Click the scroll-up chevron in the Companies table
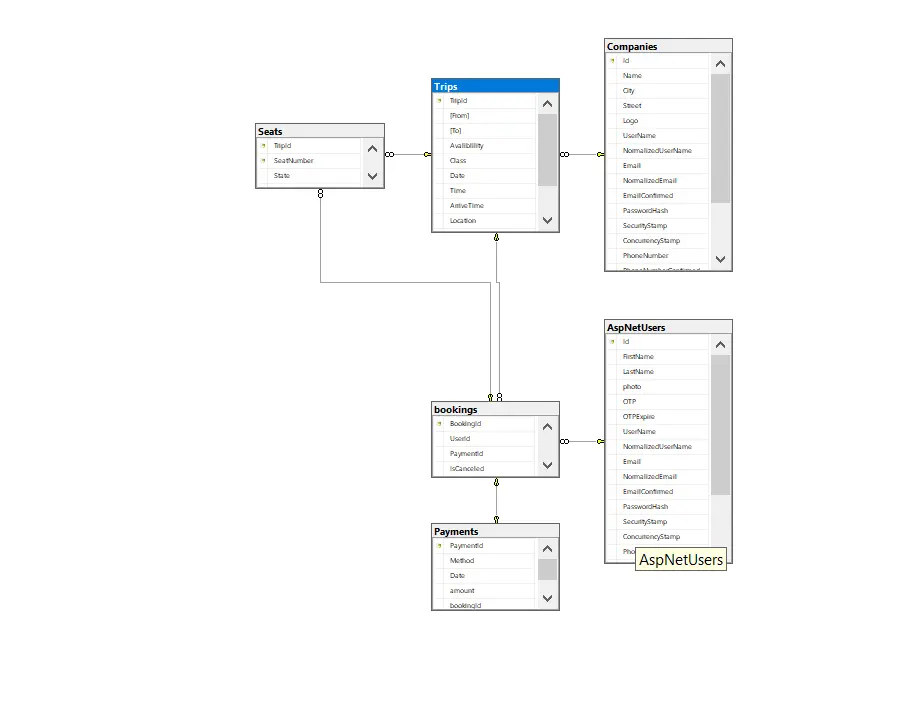The width and height of the screenshot is (902, 721). (720, 61)
